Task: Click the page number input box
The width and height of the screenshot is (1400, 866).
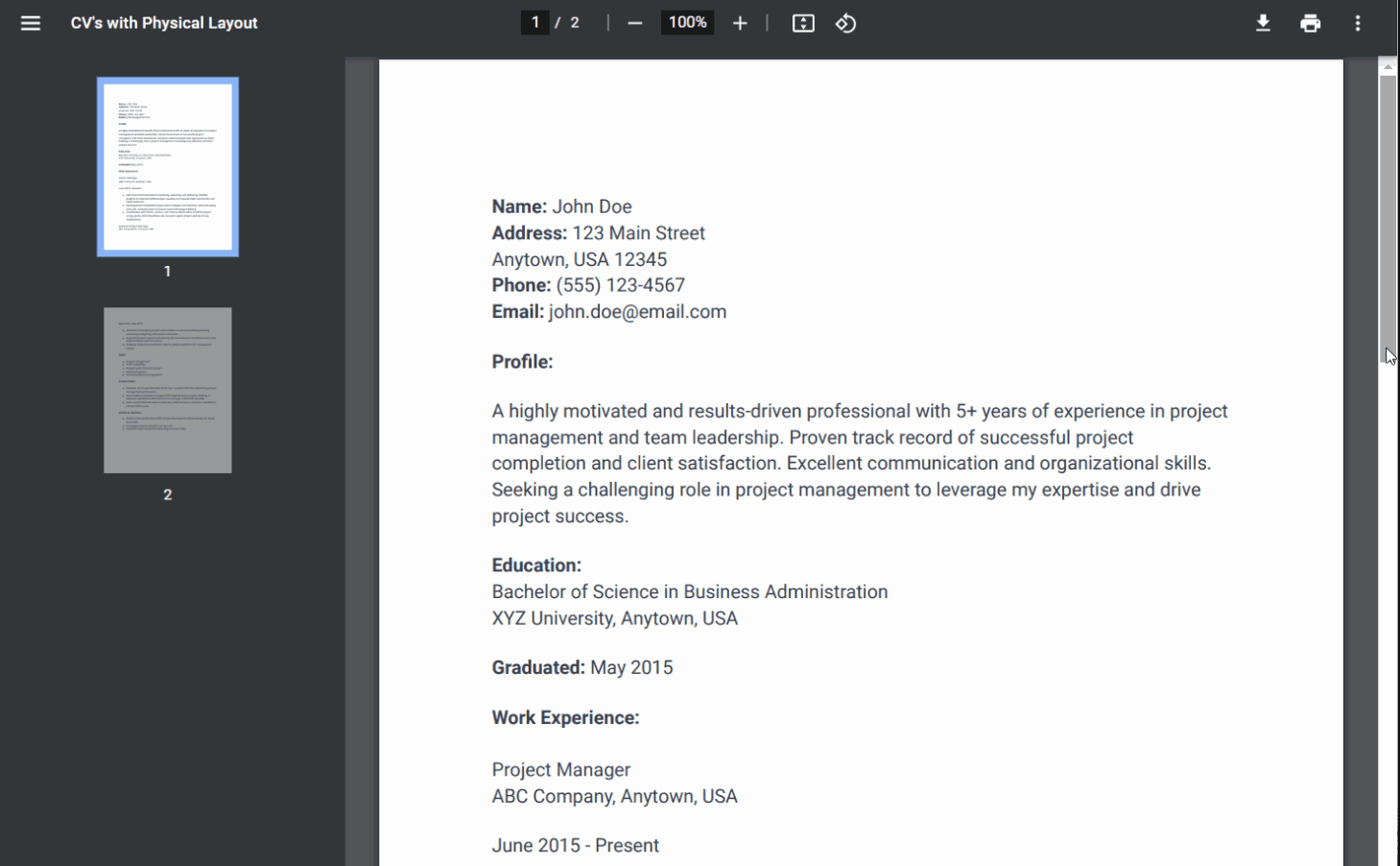Action: coord(534,21)
